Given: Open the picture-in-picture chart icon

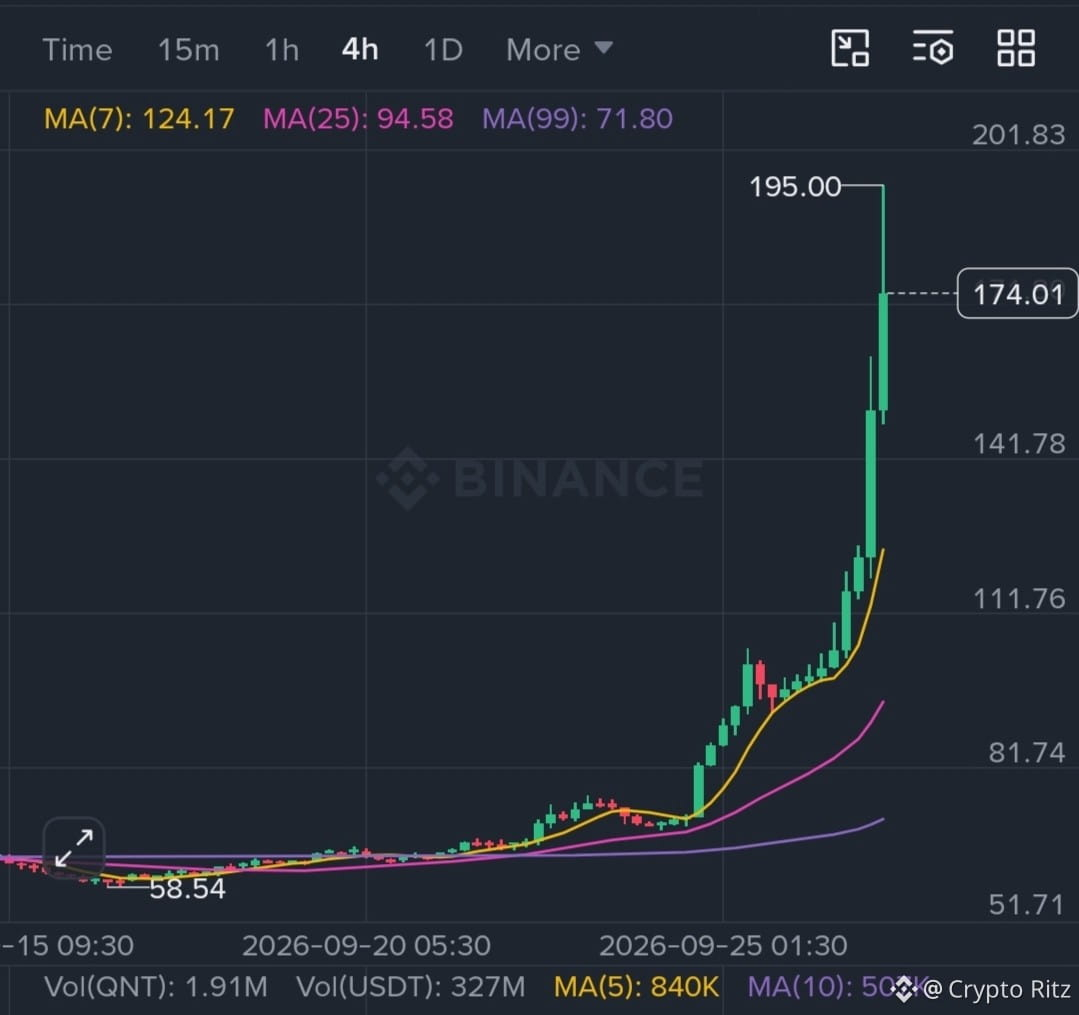Looking at the screenshot, I should pyautogui.click(x=850, y=48).
